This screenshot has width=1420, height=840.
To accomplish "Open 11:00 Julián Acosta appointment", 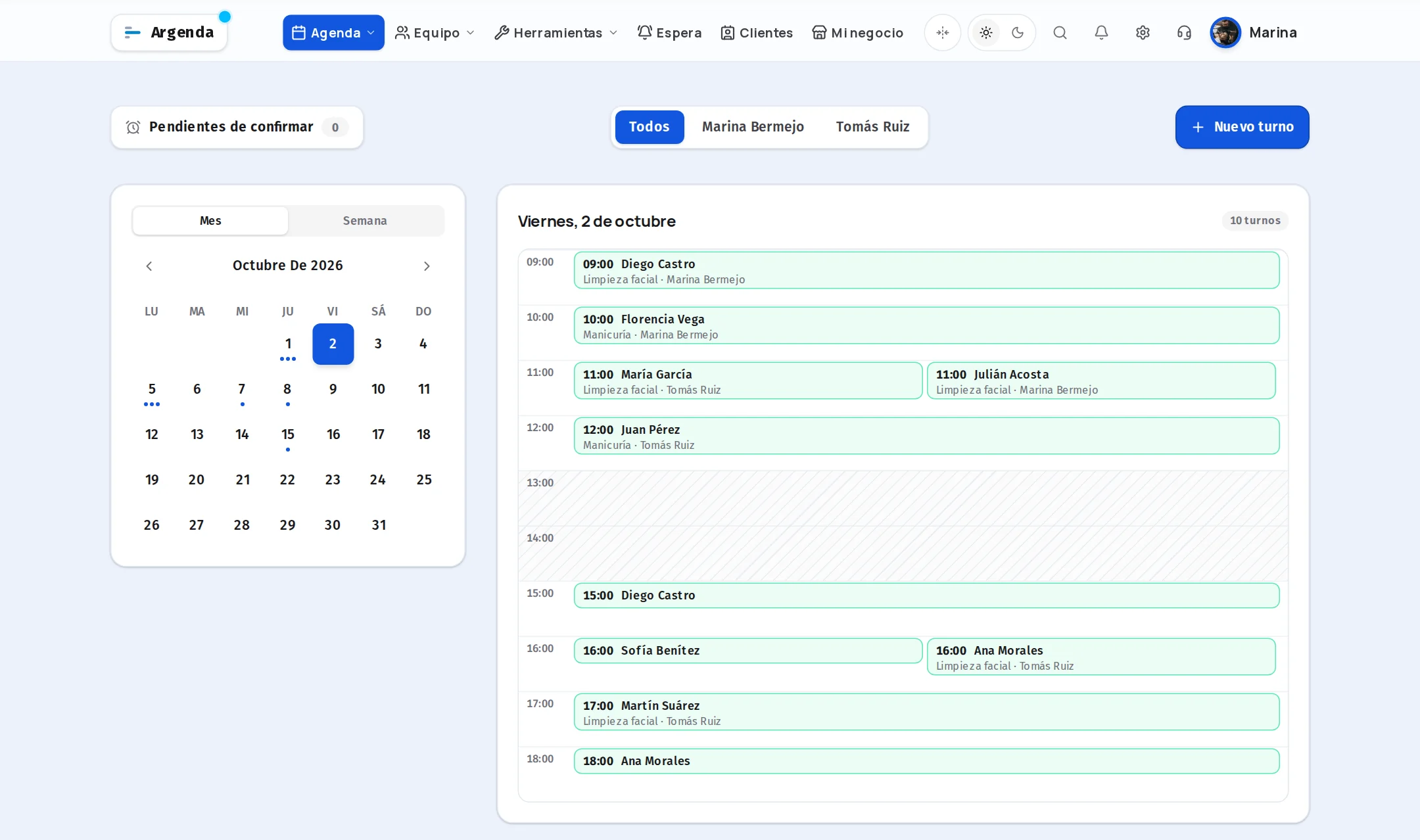I will click(x=1101, y=381).
